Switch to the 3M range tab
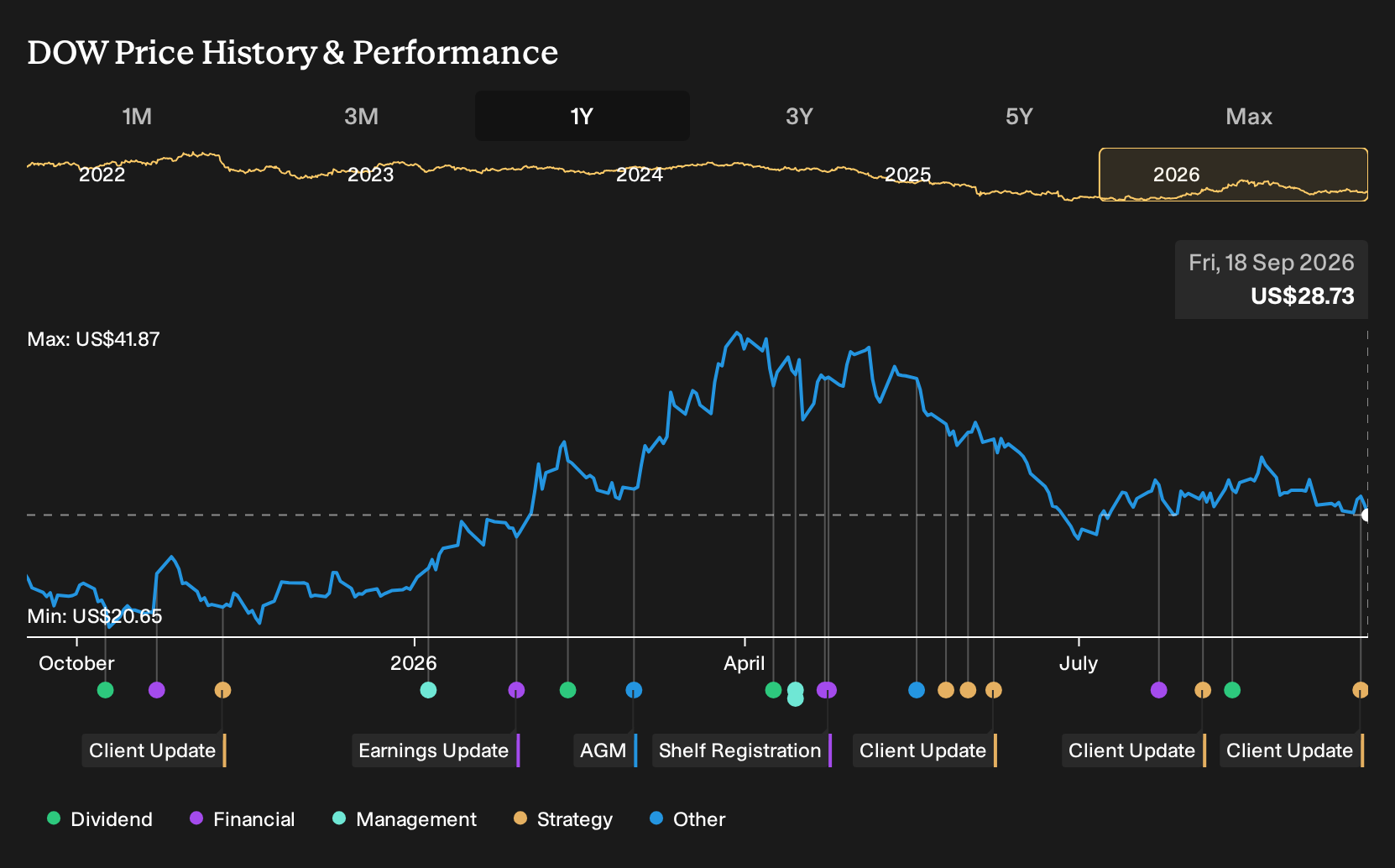The height and width of the screenshot is (868, 1395). click(361, 116)
